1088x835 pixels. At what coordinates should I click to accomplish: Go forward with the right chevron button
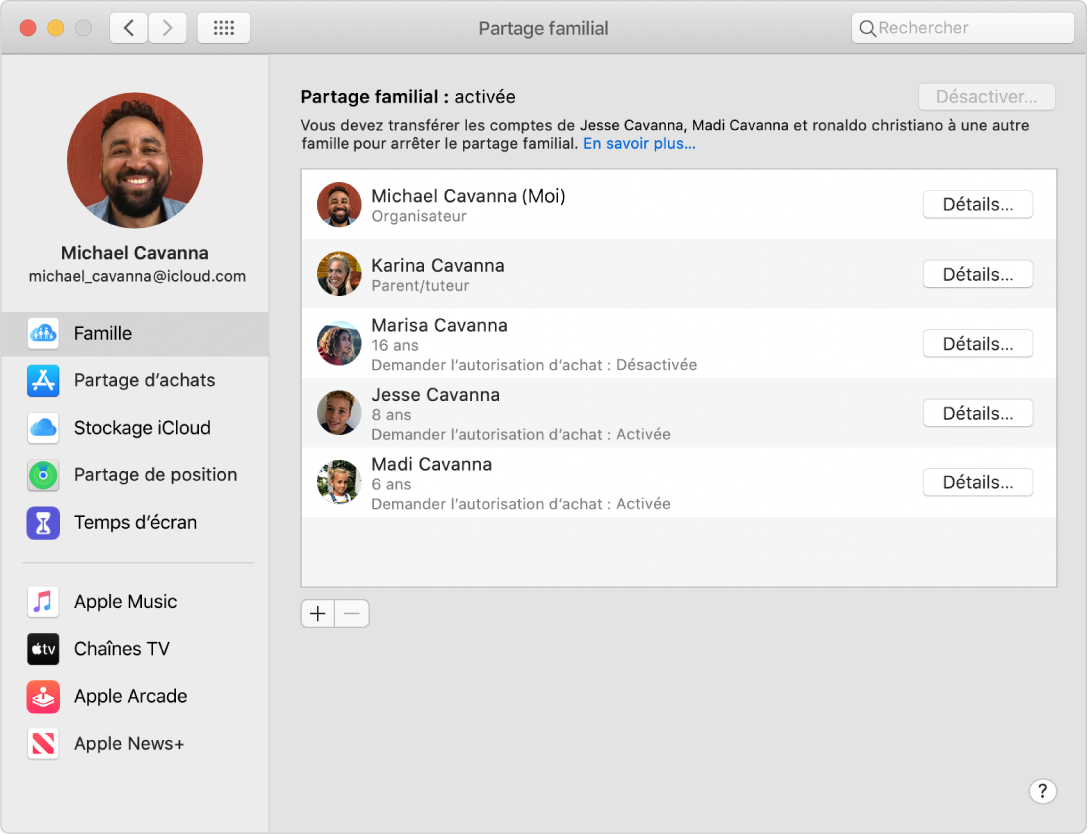(167, 28)
